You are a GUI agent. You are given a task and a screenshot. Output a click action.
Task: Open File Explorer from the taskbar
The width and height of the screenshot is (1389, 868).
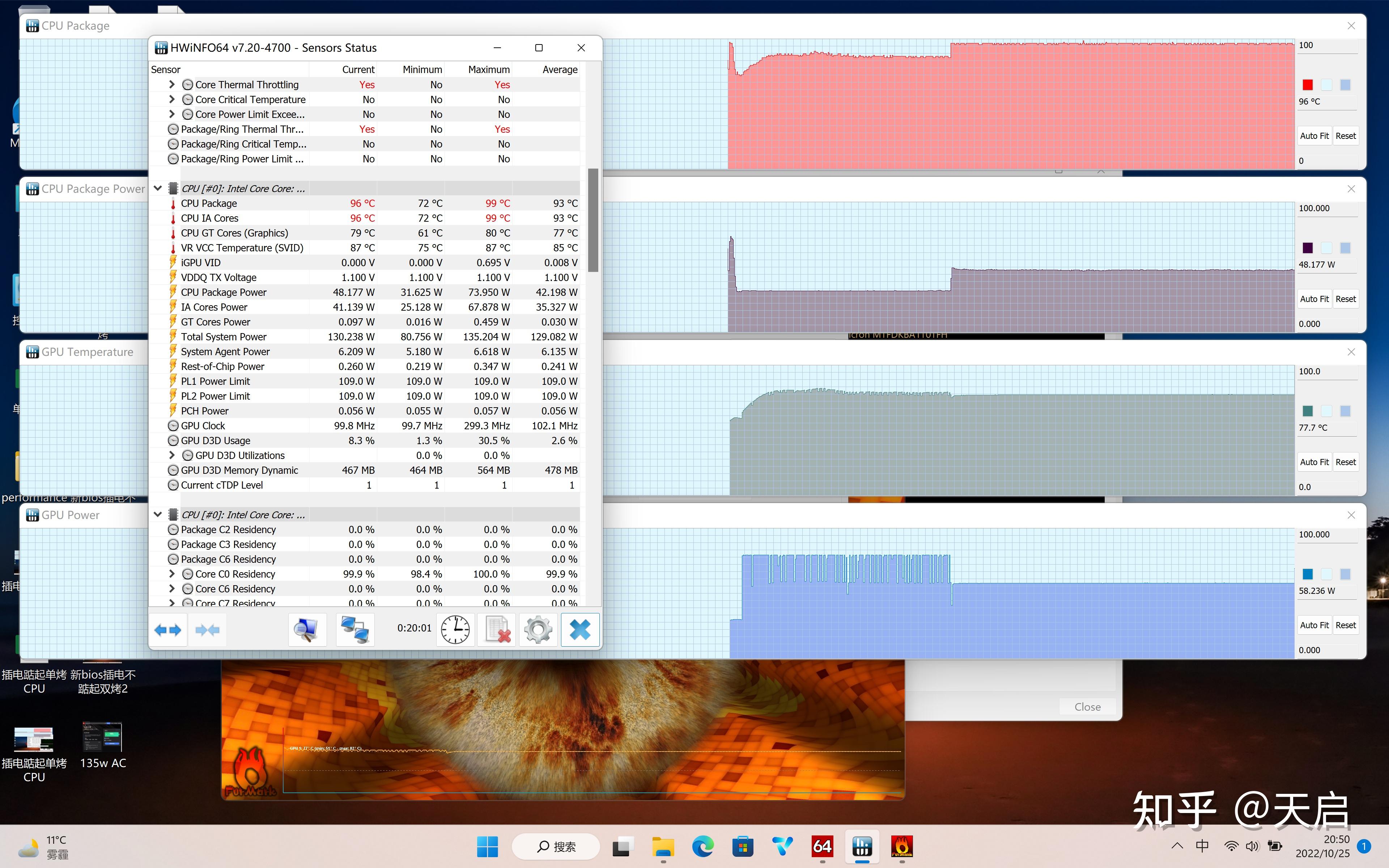[663, 846]
